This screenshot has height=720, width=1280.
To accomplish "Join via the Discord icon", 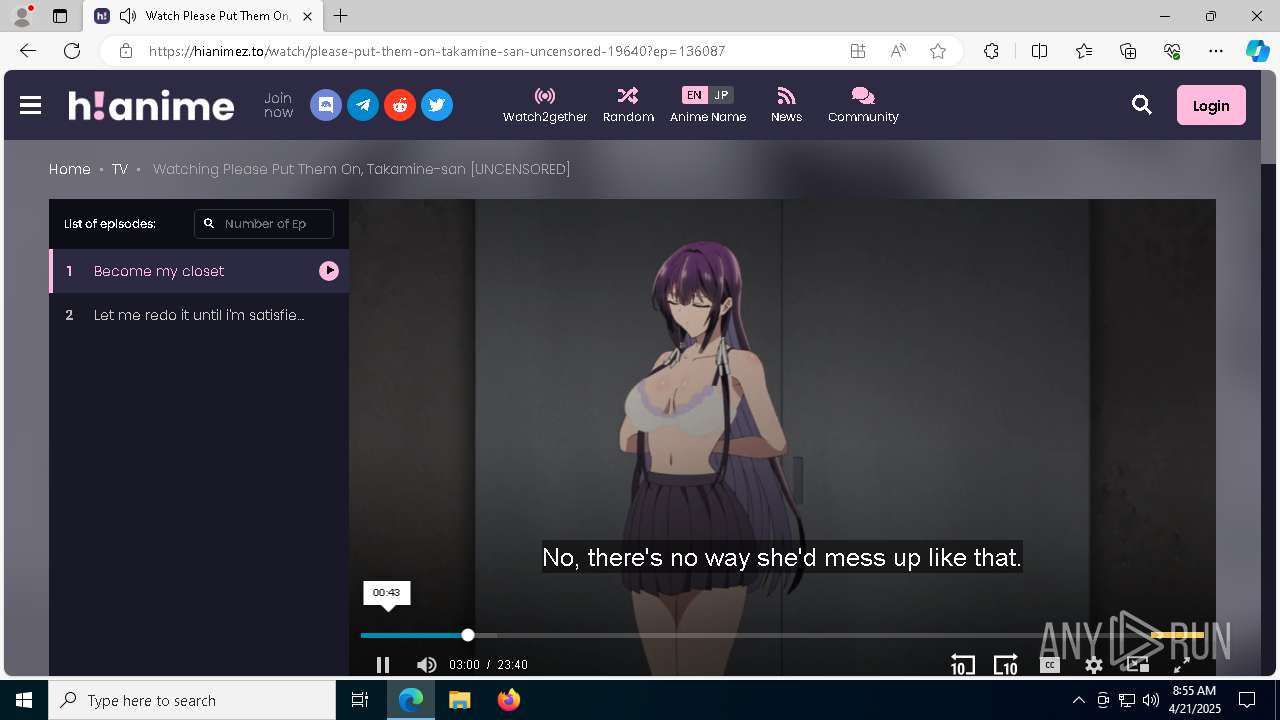I will tap(326, 105).
